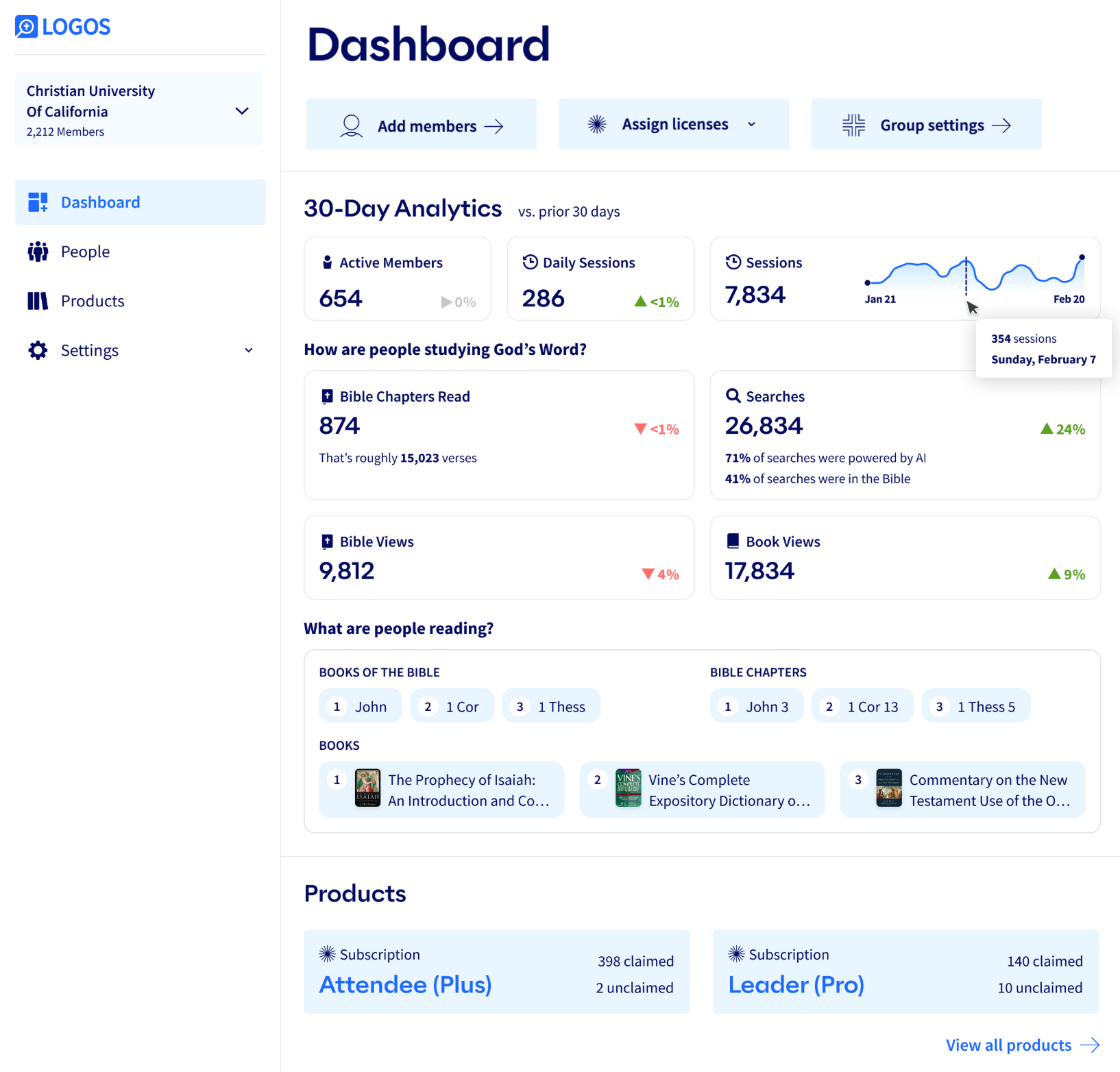Click the 10 unclaimed text
This screenshot has height=1072, width=1120.
(1040, 988)
